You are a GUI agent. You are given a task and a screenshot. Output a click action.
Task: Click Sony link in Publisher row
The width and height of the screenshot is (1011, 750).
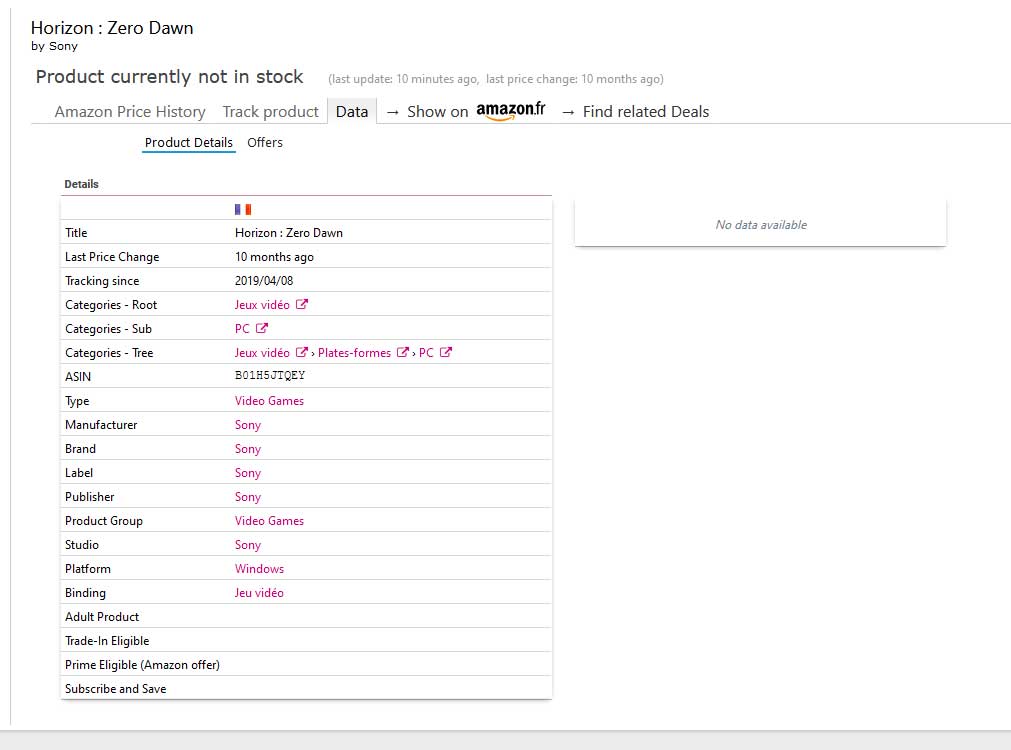[x=248, y=497]
